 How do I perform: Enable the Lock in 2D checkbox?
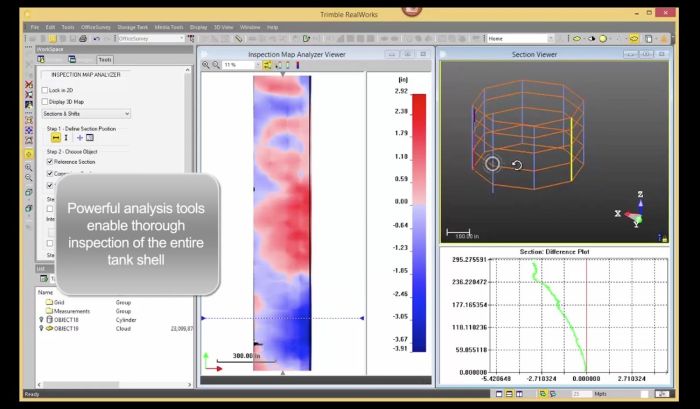(45, 90)
